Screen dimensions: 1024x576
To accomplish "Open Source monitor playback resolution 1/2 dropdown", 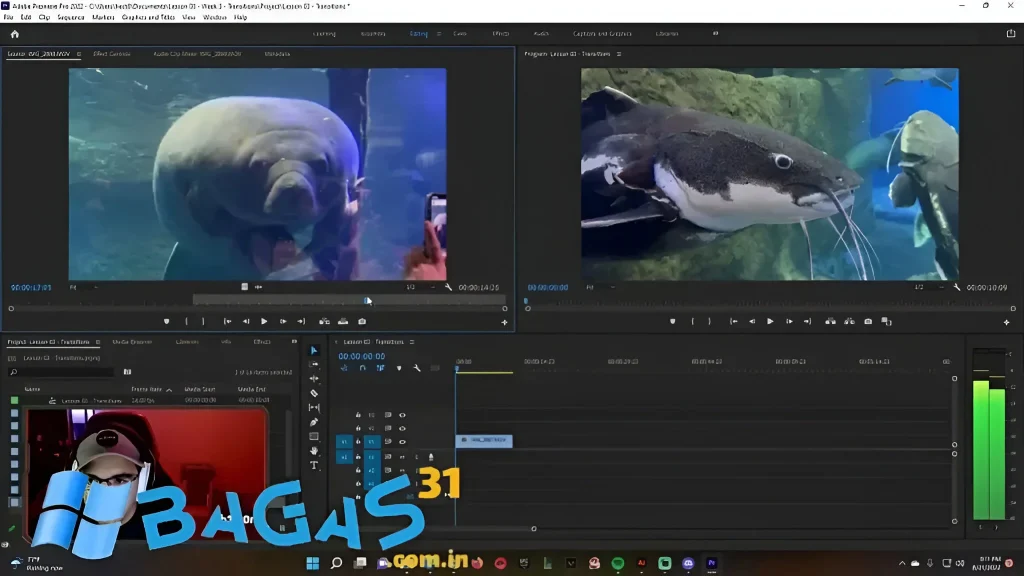I will 421,287.
